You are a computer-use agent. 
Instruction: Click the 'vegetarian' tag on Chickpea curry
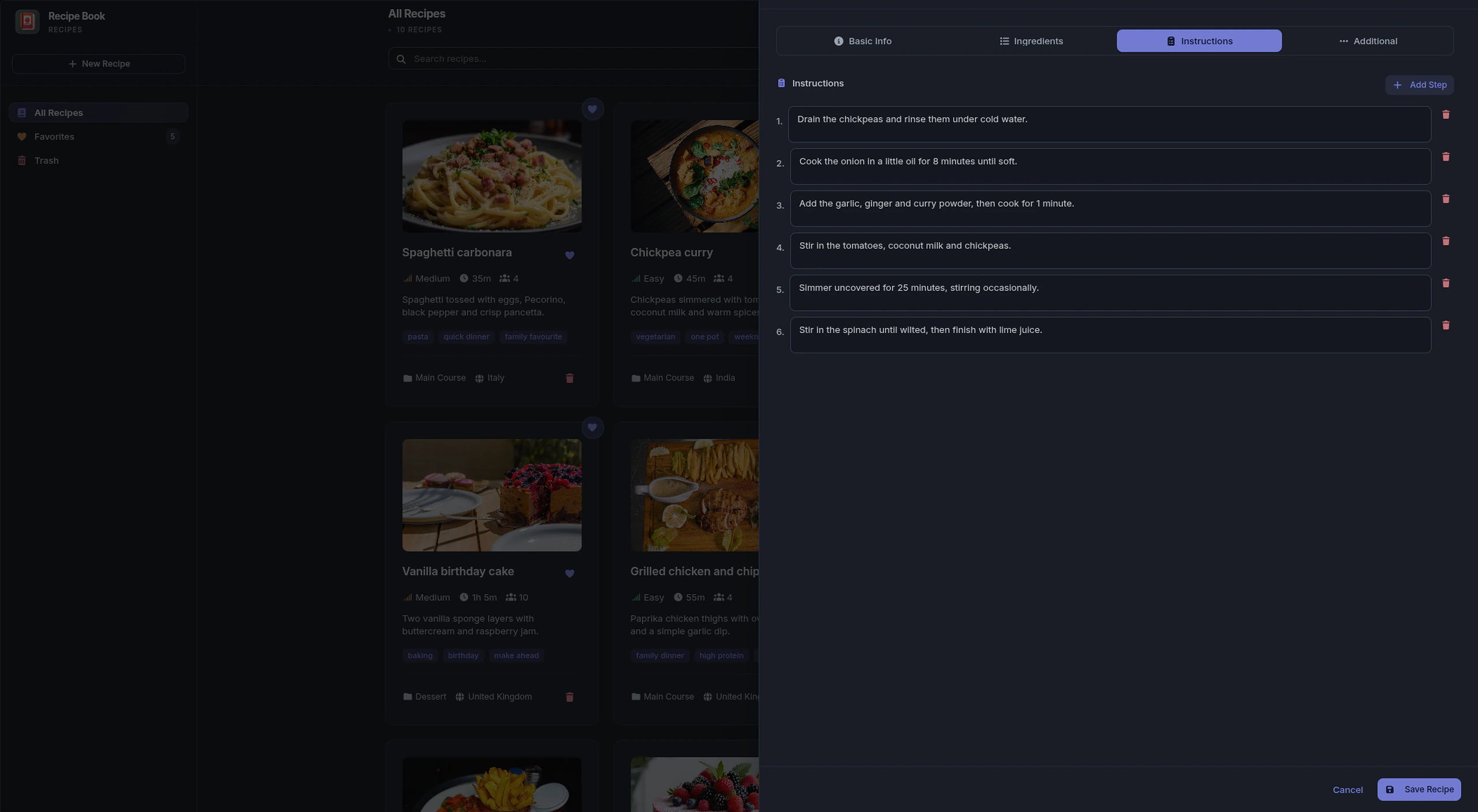coord(655,336)
